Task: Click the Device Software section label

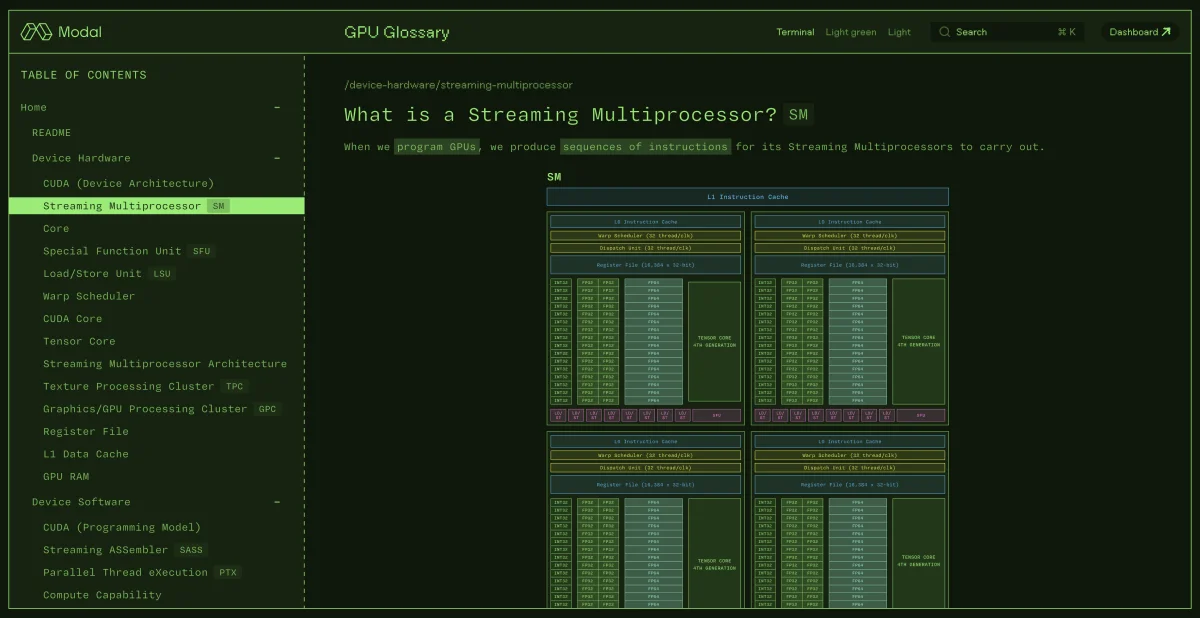Action: pyautogui.click(x=81, y=502)
